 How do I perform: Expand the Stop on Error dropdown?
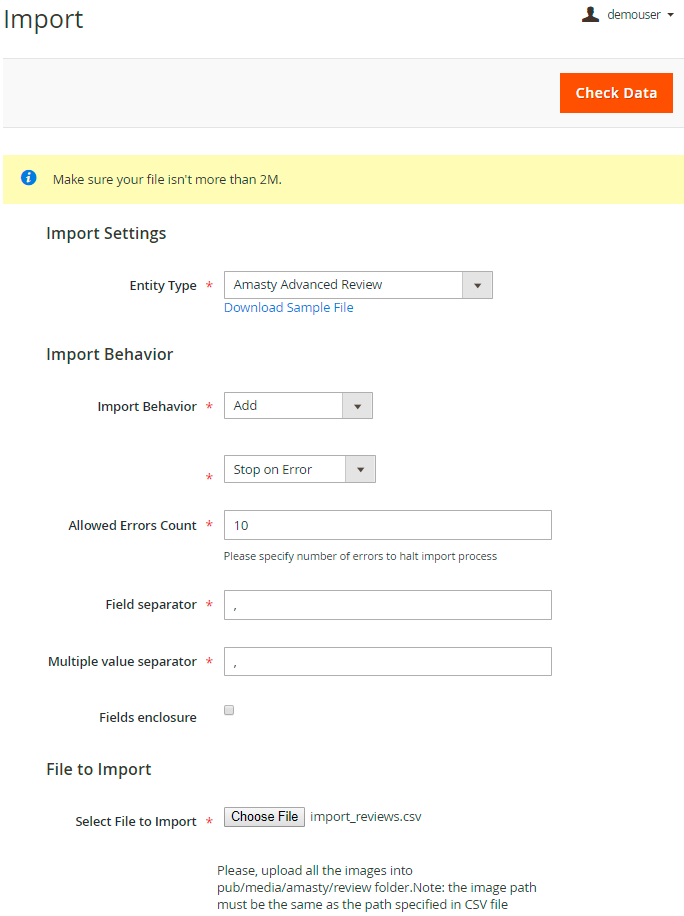point(299,469)
